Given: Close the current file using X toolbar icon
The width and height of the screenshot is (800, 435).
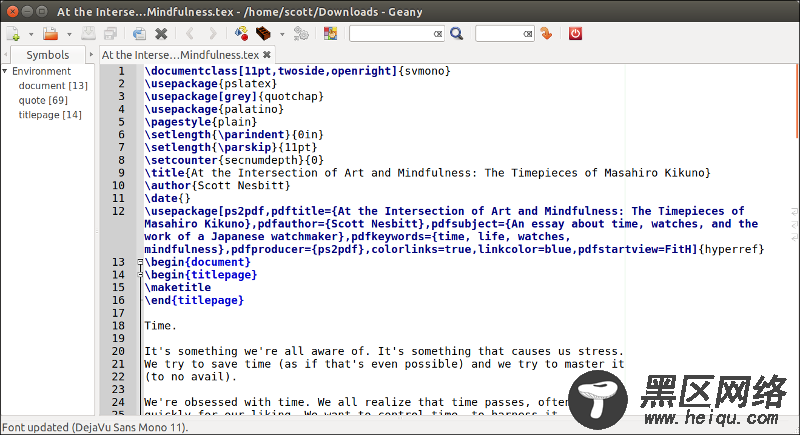Looking at the screenshot, I should pos(161,34).
